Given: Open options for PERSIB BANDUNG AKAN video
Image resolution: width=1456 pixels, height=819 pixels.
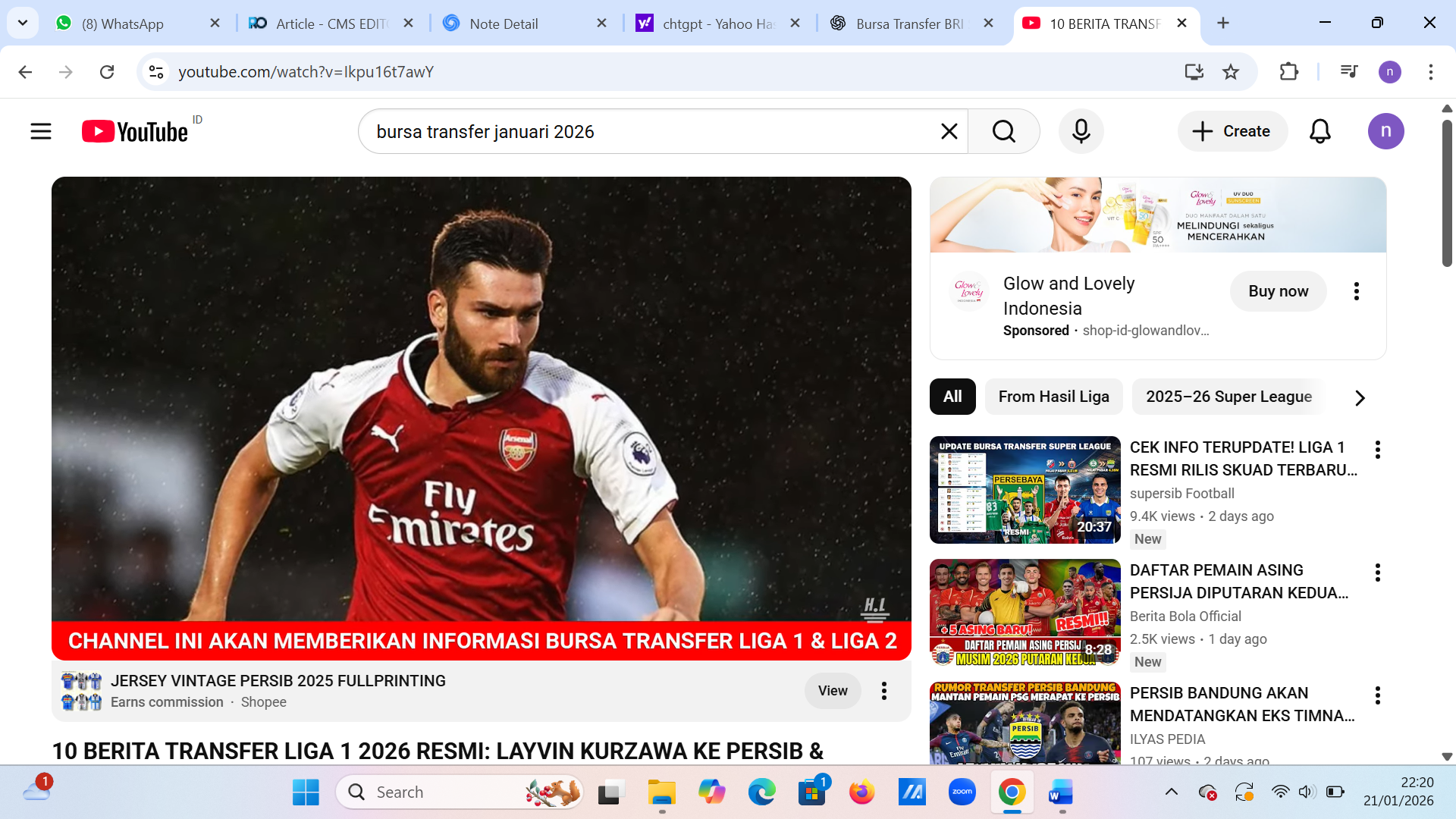Looking at the screenshot, I should point(1377,695).
